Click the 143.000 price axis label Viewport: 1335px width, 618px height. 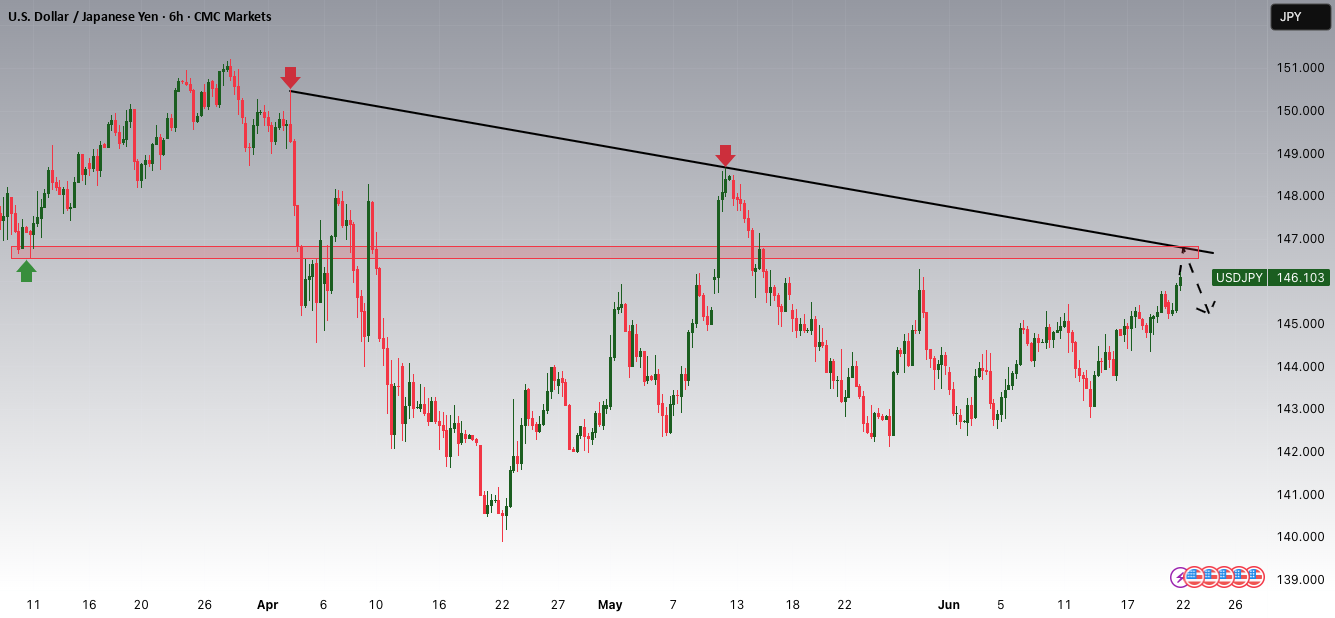(x=1298, y=409)
